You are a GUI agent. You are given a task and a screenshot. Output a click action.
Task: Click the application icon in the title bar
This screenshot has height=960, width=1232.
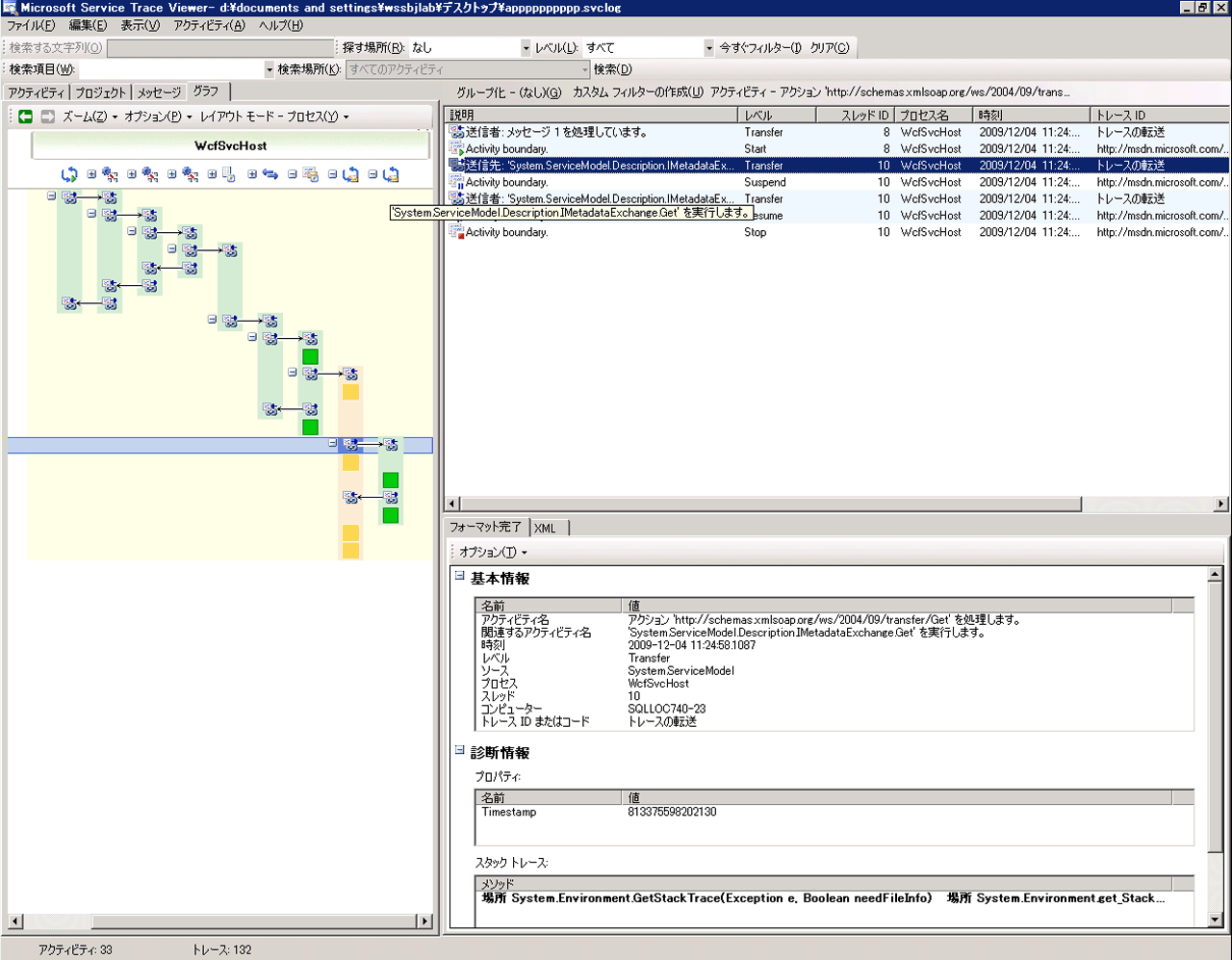point(10,8)
